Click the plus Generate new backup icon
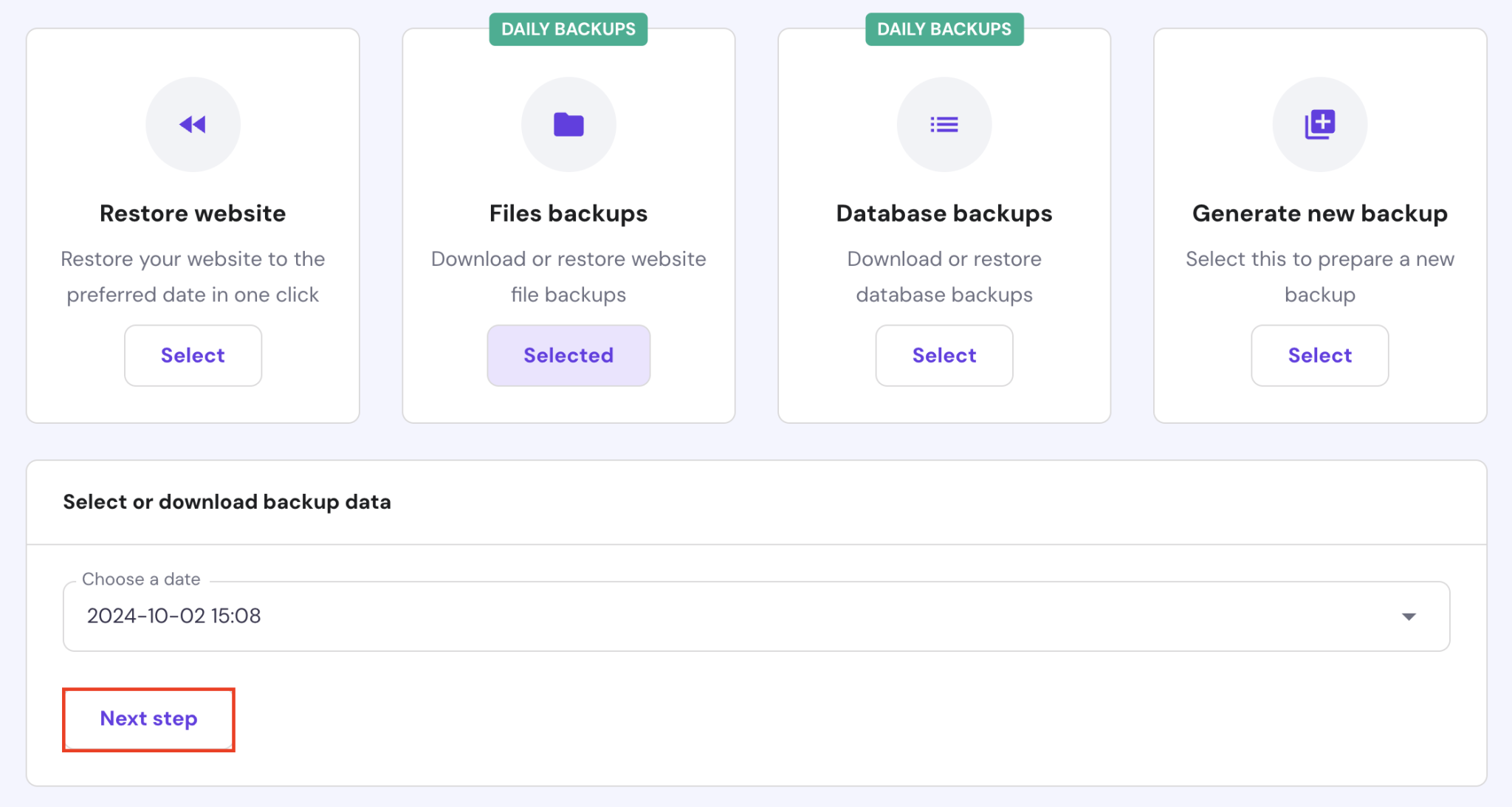 (x=1319, y=125)
